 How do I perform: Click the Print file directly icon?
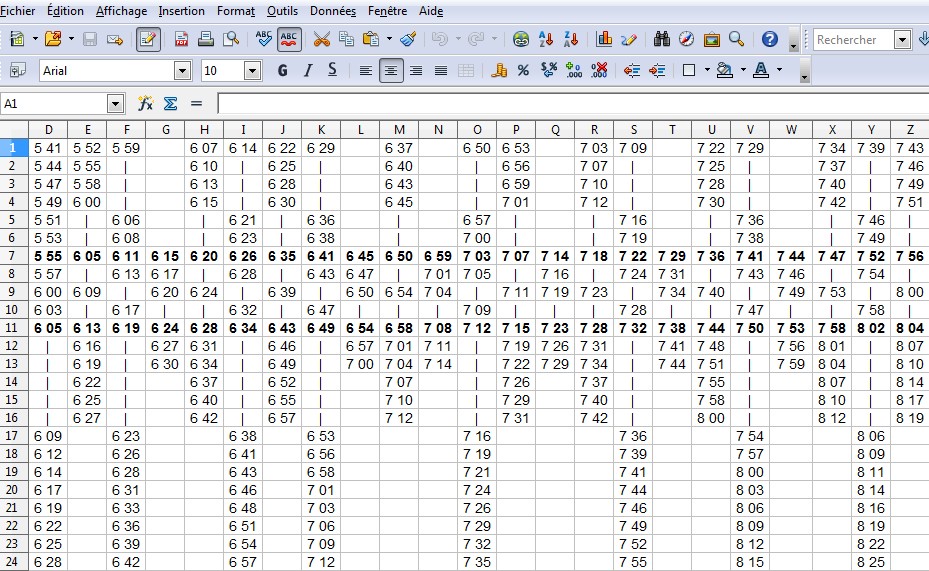coord(206,40)
